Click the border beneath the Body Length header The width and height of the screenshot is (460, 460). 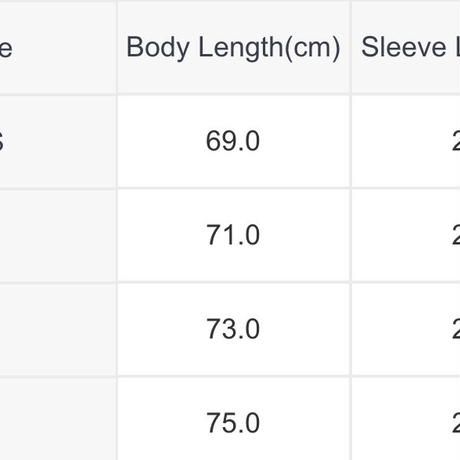pyautogui.click(x=233, y=95)
